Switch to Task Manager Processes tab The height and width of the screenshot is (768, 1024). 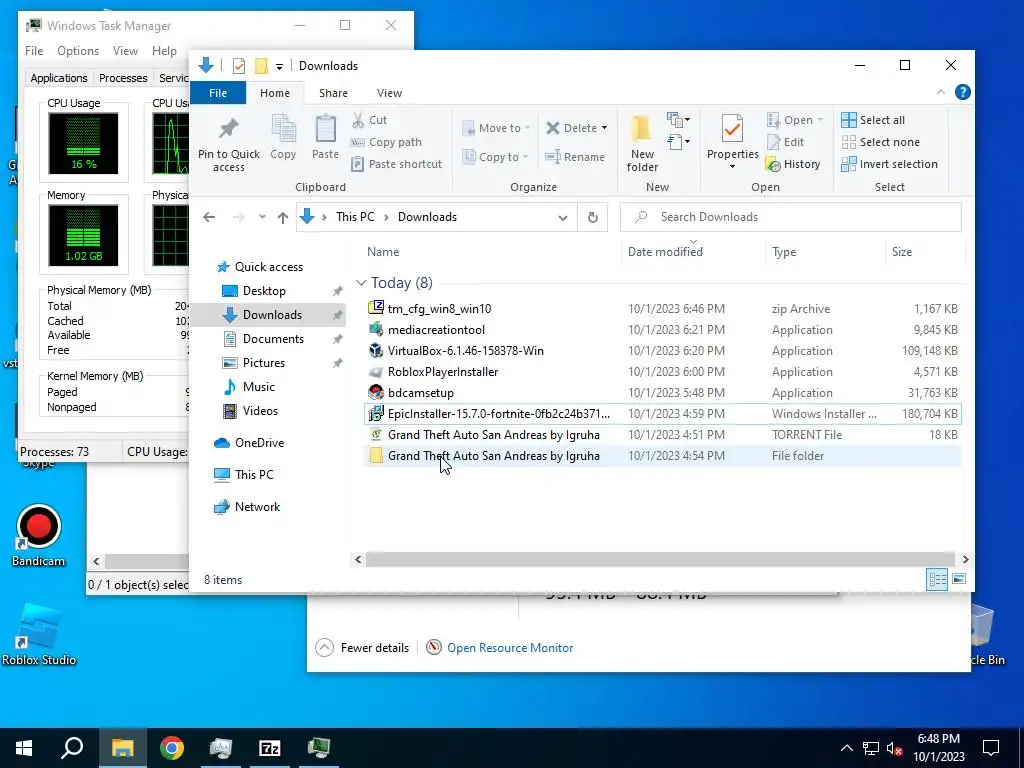(123, 78)
